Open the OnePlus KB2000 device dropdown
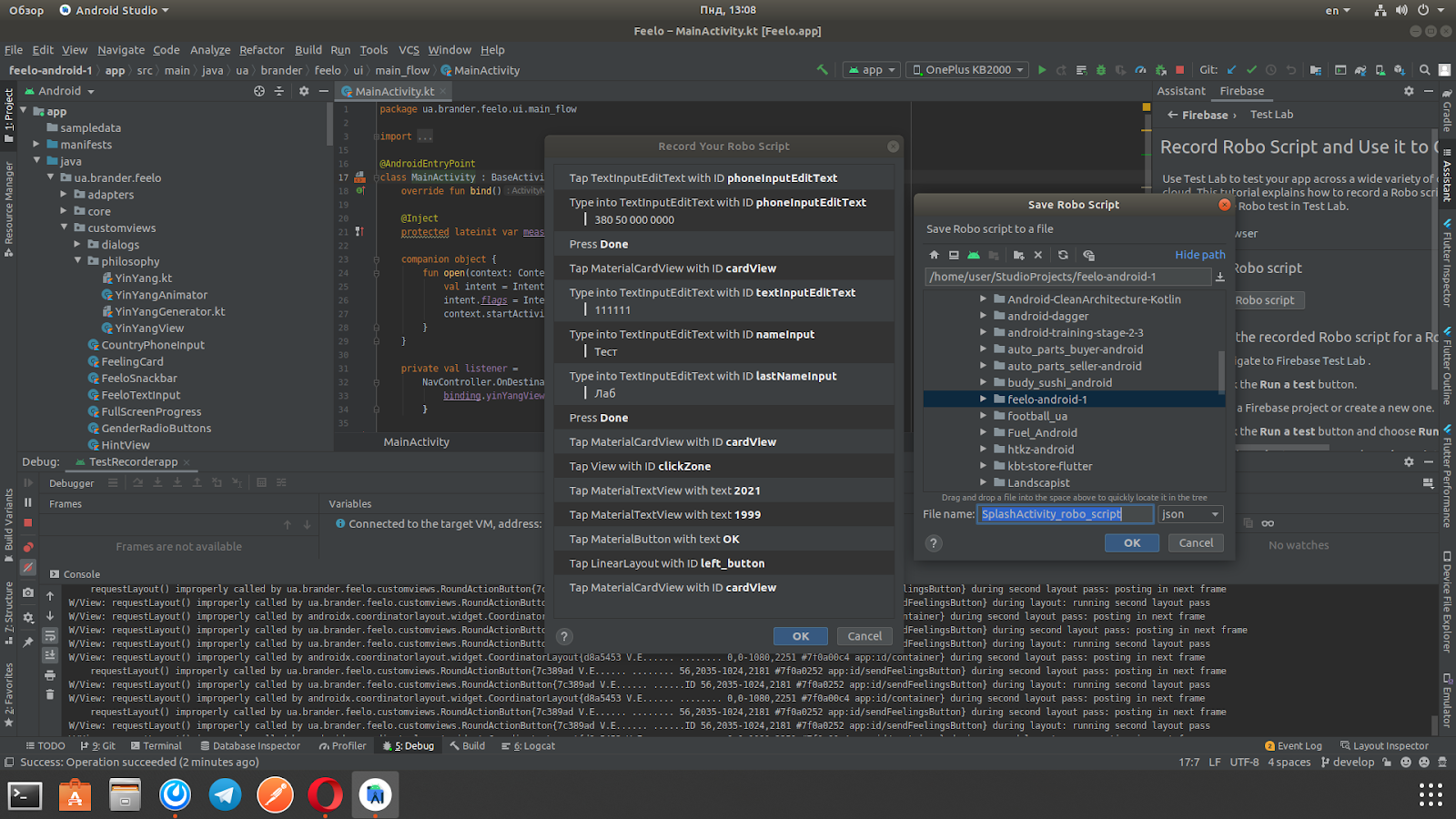Viewport: 1456px width, 819px height. [968, 70]
